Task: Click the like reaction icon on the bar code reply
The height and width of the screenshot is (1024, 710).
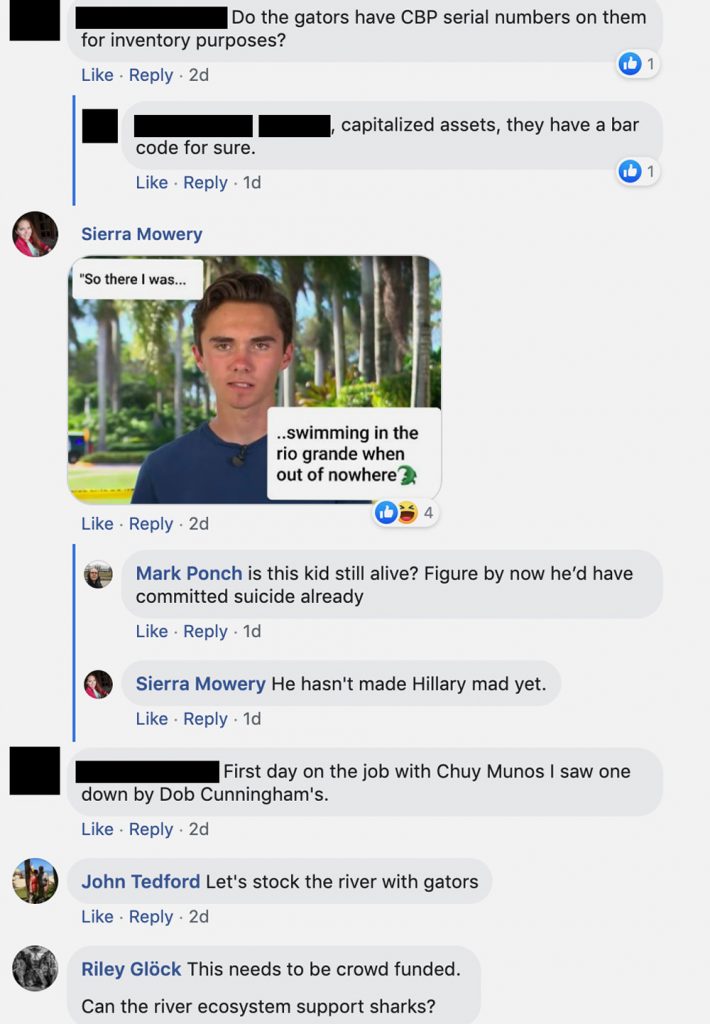Action: 630,171
